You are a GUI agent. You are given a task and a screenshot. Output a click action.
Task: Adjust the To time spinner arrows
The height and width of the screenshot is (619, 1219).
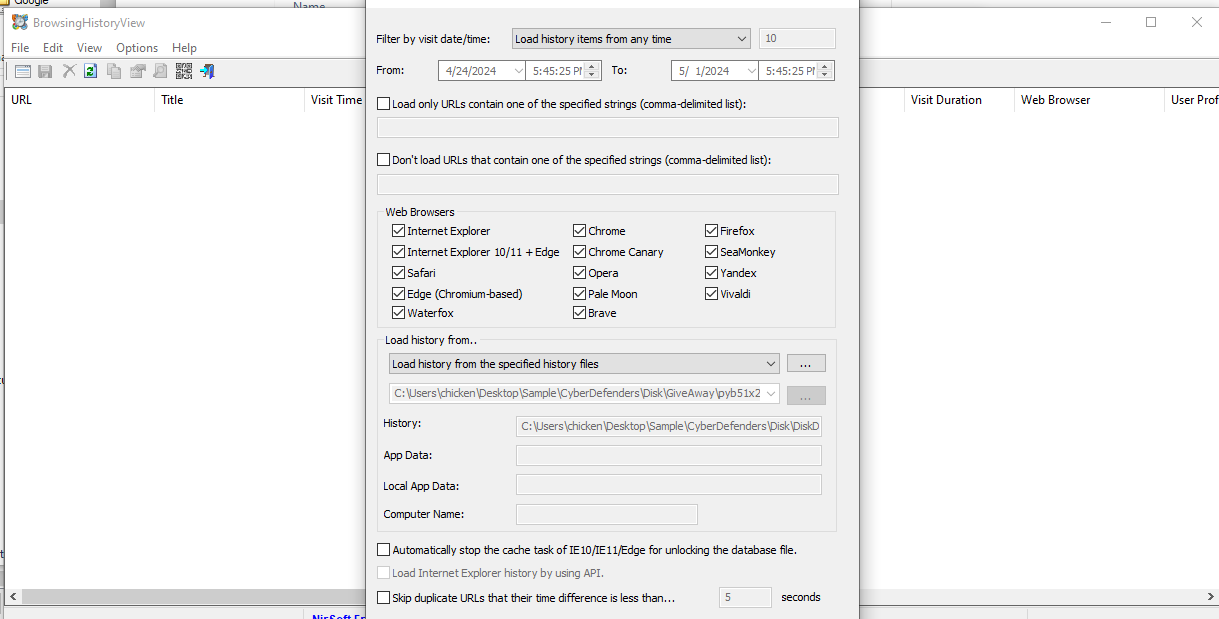[825, 70]
